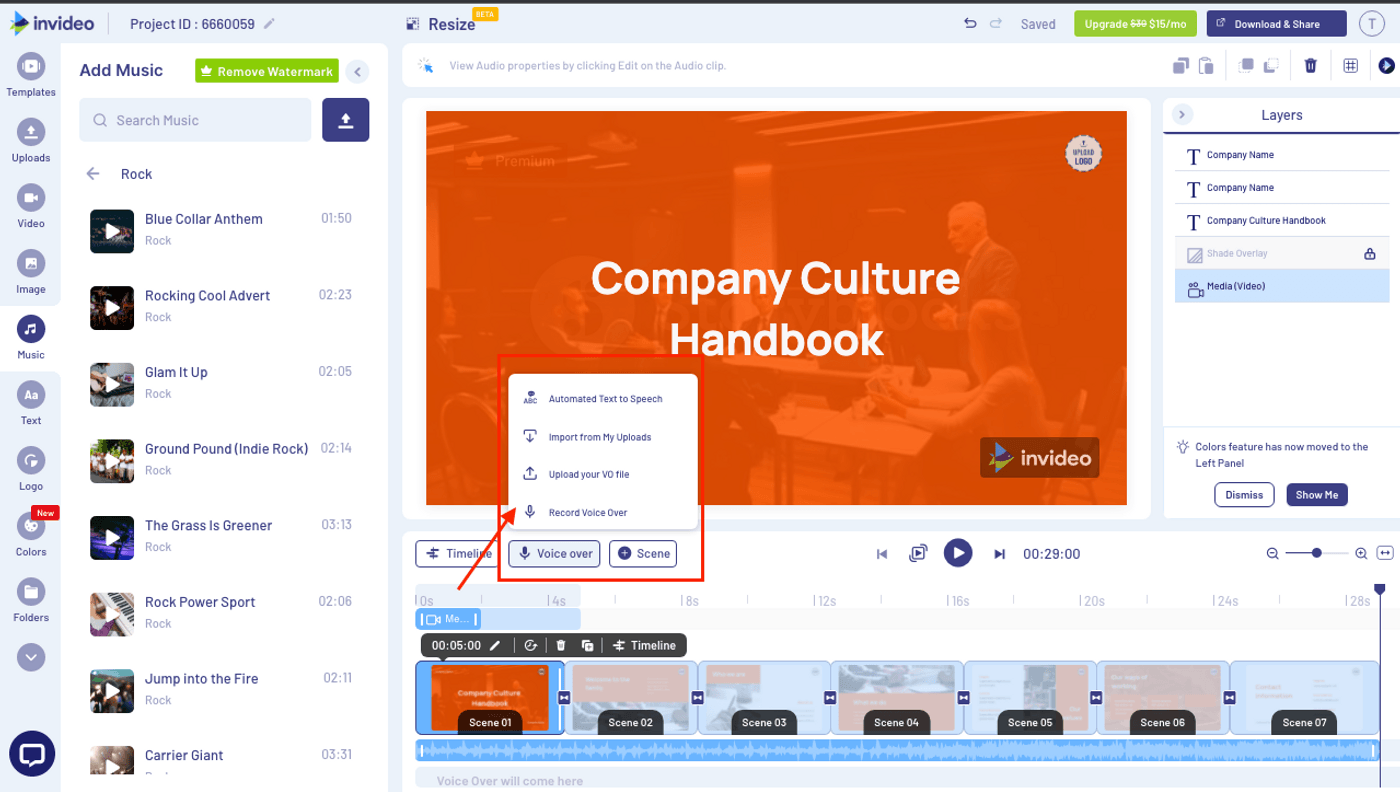This screenshot has width=1400, height=792.
Task: Preview the Glam It Up track
Action: tap(112, 384)
